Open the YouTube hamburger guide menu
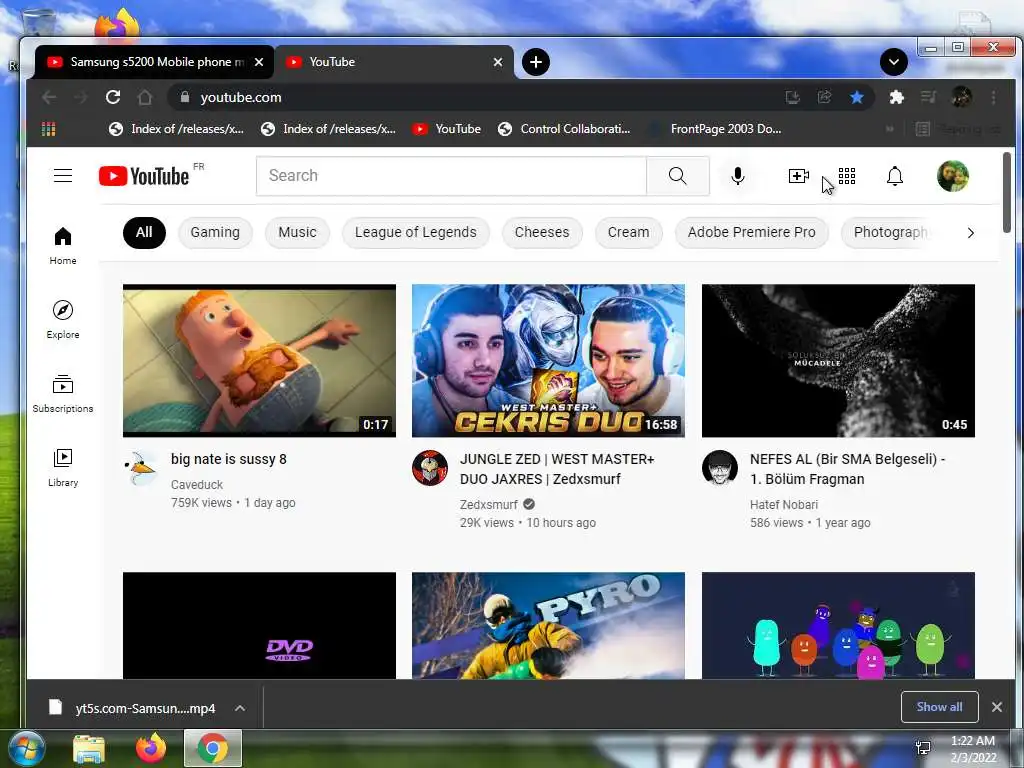The height and width of the screenshot is (768, 1024). pos(63,176)
